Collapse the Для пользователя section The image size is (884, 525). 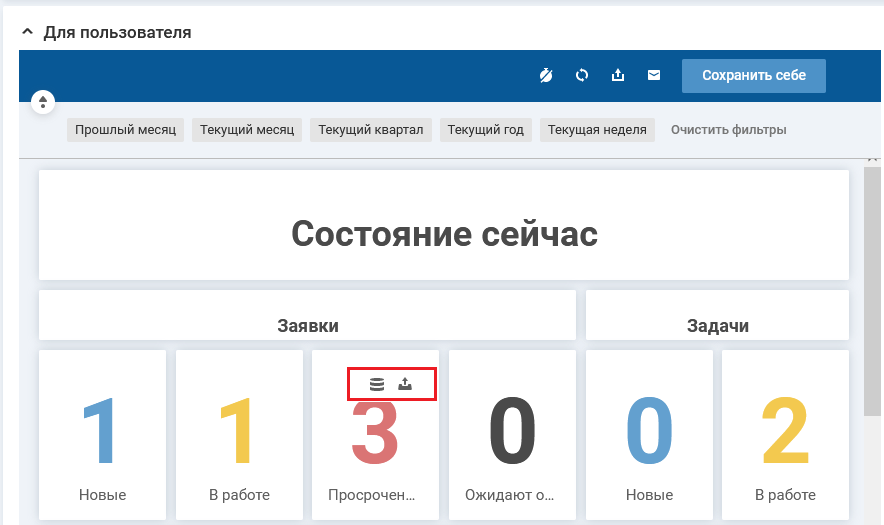coord(27,32)
